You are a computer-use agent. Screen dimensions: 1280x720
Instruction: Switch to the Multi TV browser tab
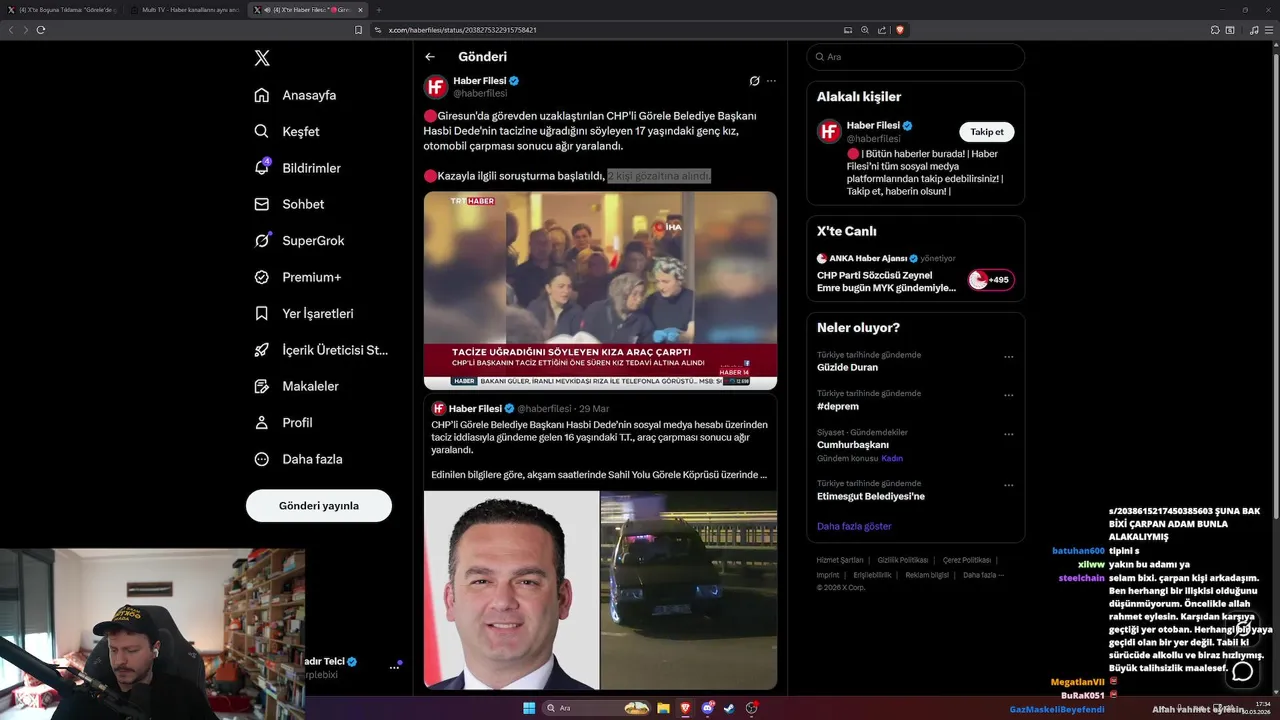click(x=185, y=10)
